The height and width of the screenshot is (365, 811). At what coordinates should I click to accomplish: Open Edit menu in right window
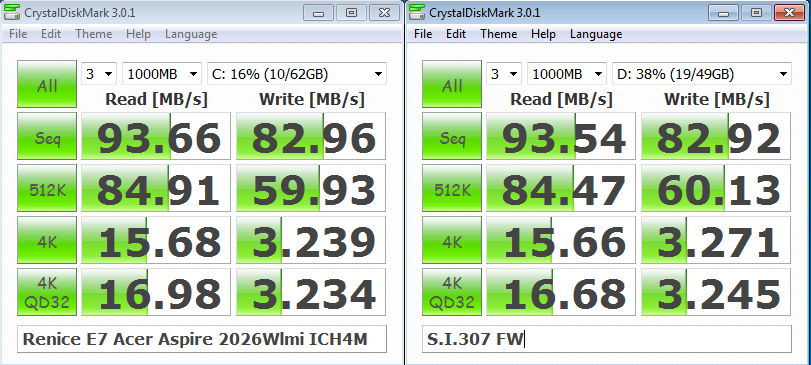click(x=456, y=34)
